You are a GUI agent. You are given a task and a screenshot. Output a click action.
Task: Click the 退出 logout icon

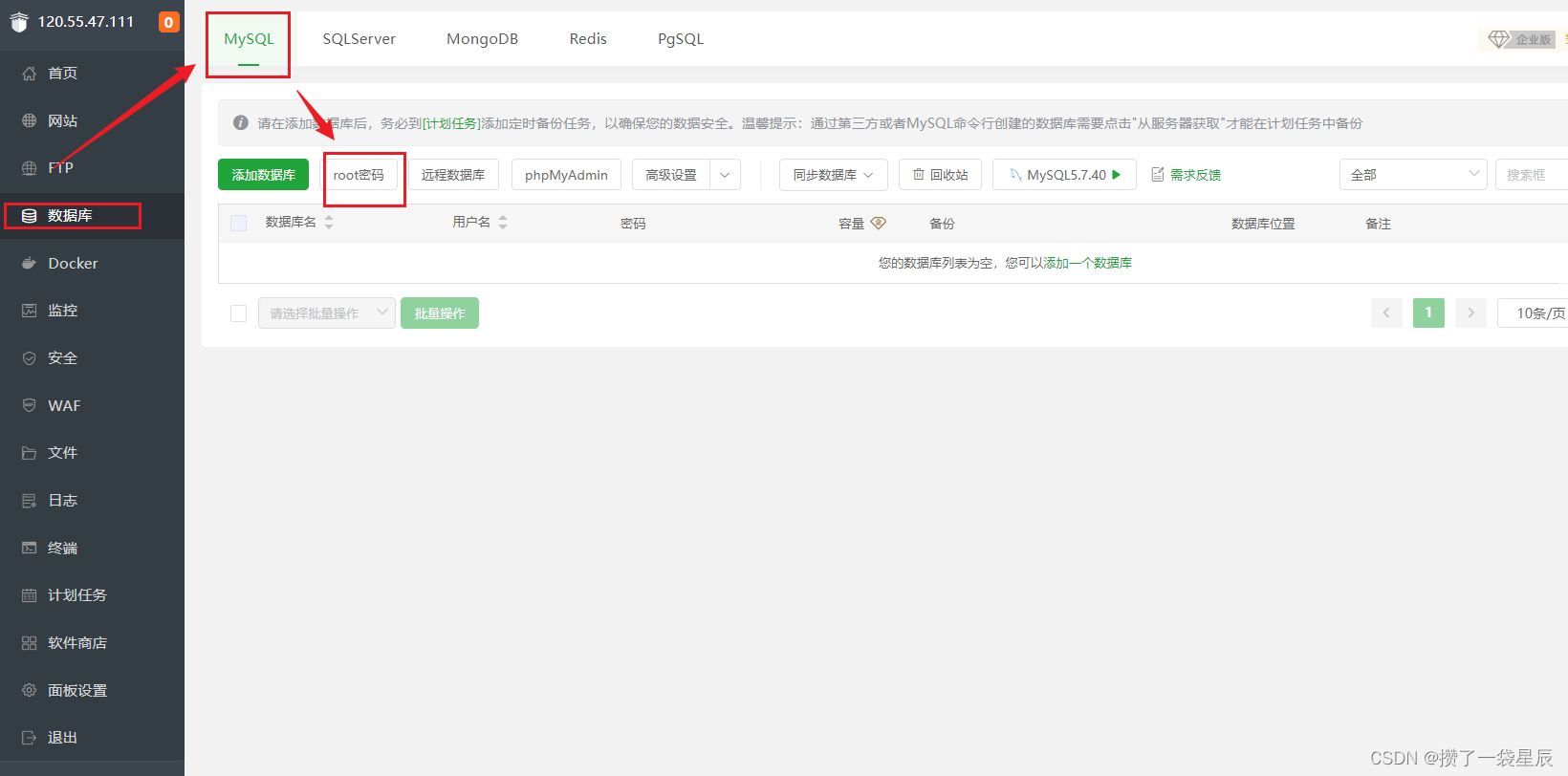pos(29,738)
